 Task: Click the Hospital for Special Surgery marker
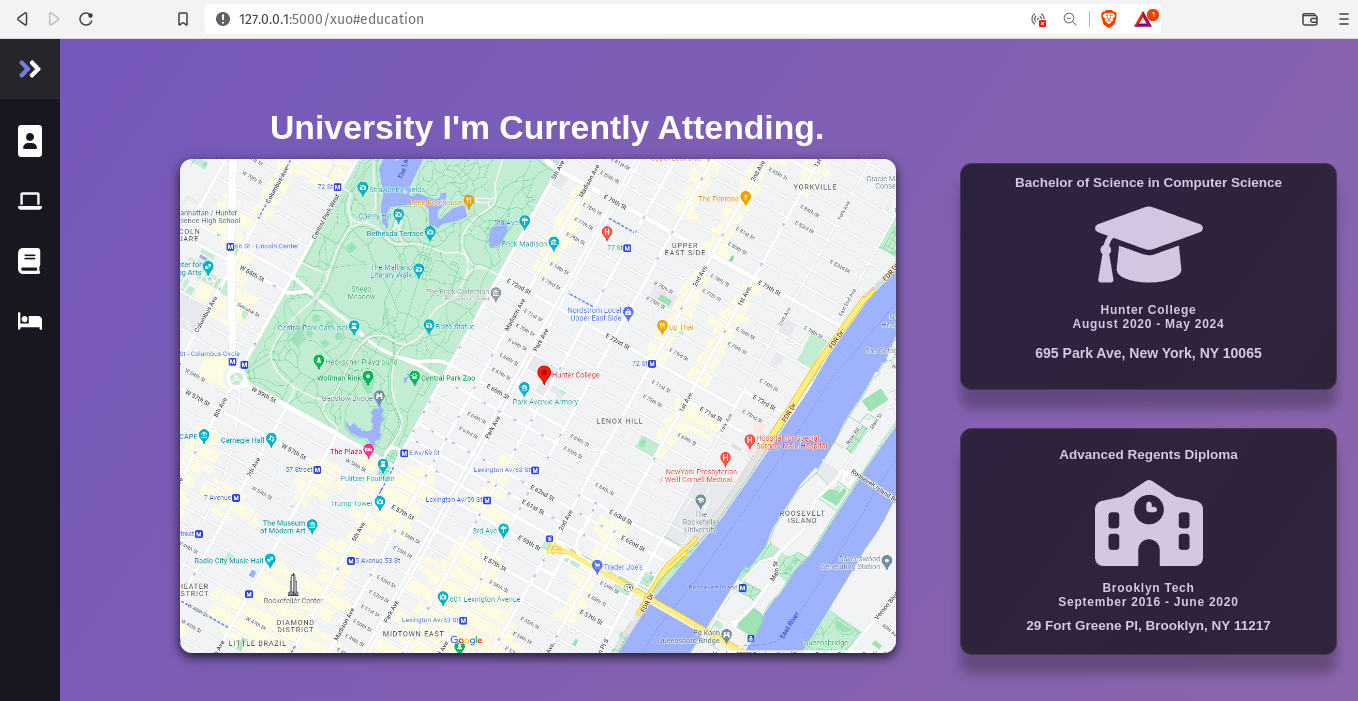point(749,441)
